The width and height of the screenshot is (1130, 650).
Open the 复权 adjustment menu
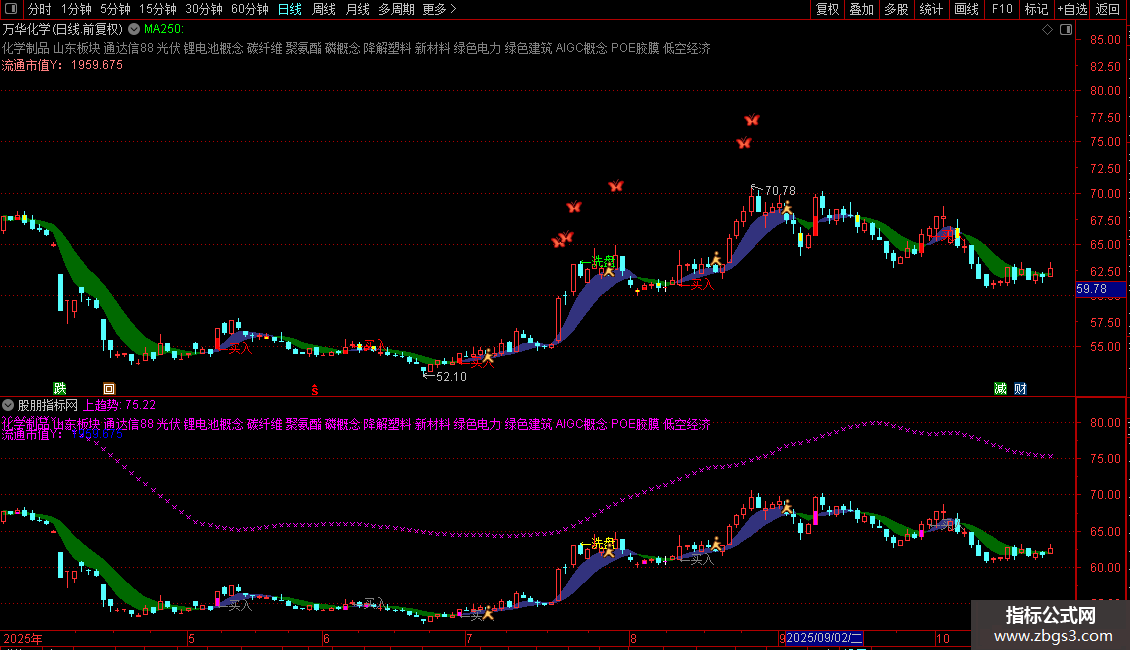click(827, 9)
